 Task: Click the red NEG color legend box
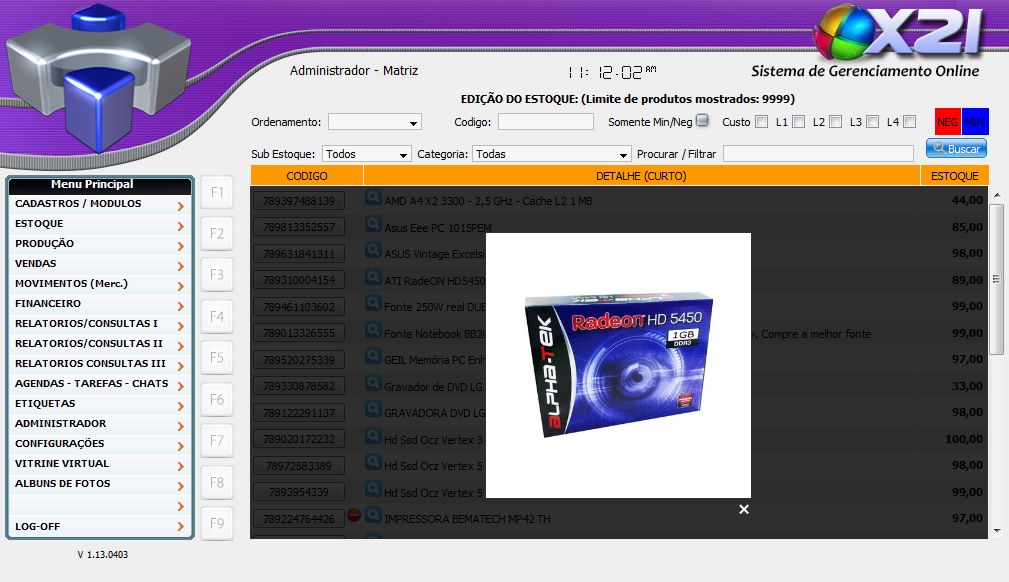click(947, 121)
